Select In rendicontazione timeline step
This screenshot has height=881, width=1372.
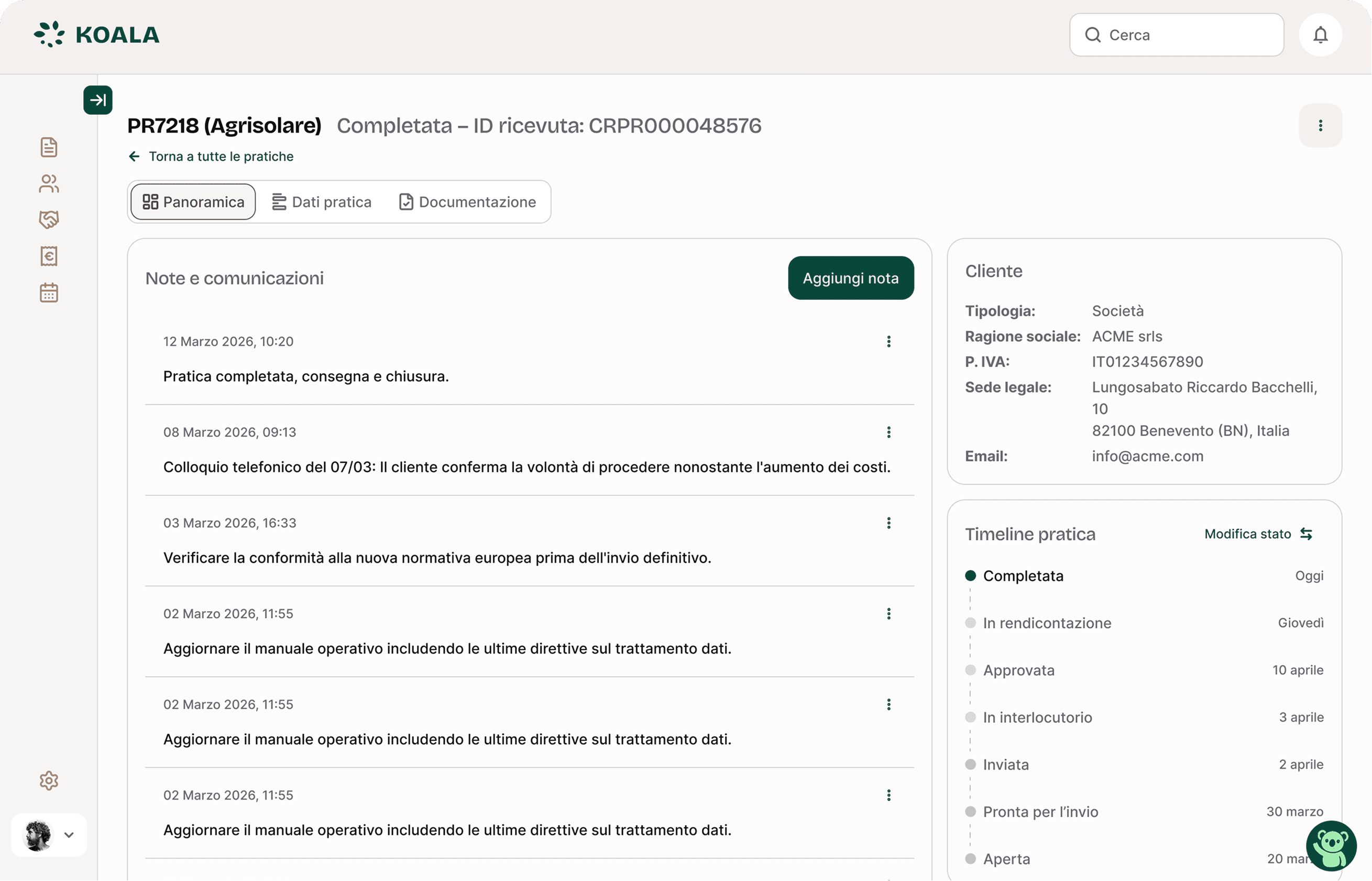click(x=1047, y=623)
